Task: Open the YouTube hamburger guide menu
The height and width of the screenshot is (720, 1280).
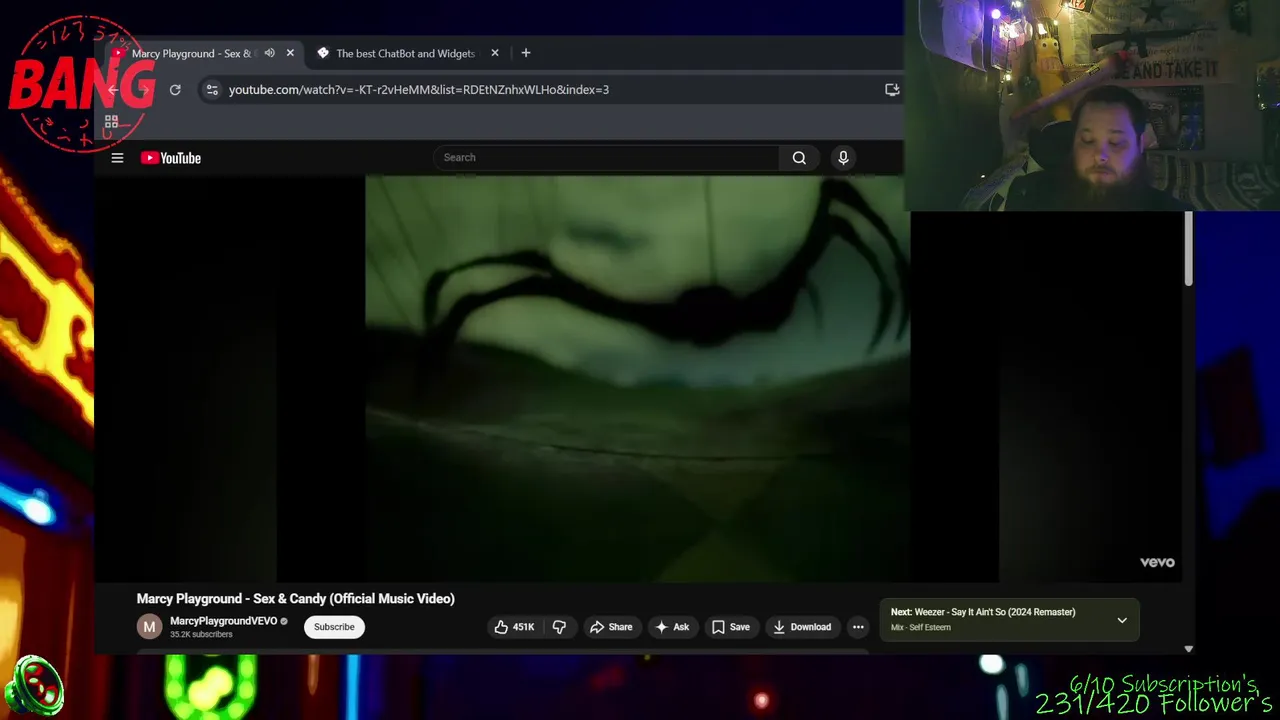Action: [x=117, y=158]
